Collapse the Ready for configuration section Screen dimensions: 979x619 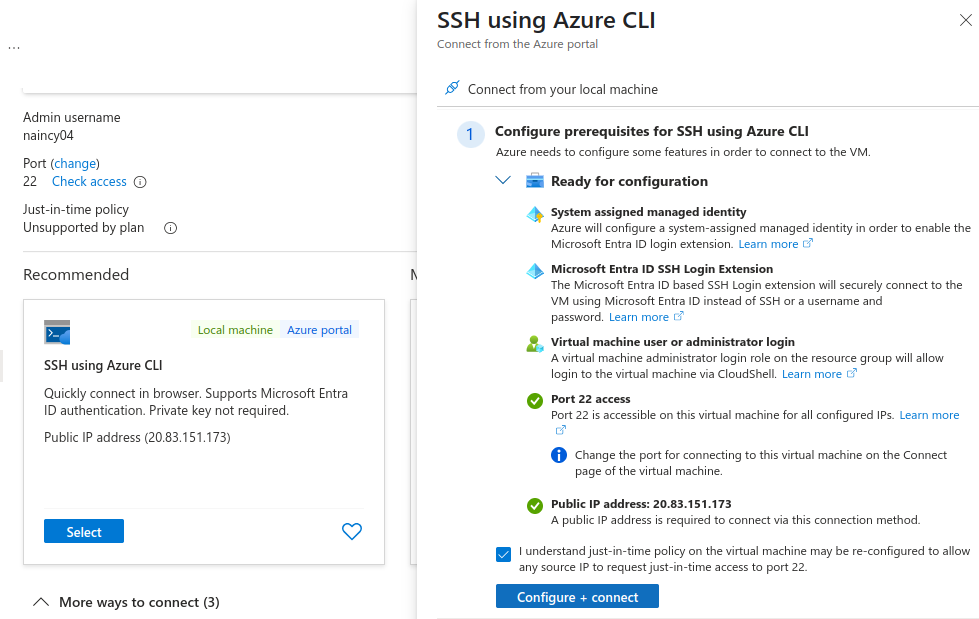point(504,181)
